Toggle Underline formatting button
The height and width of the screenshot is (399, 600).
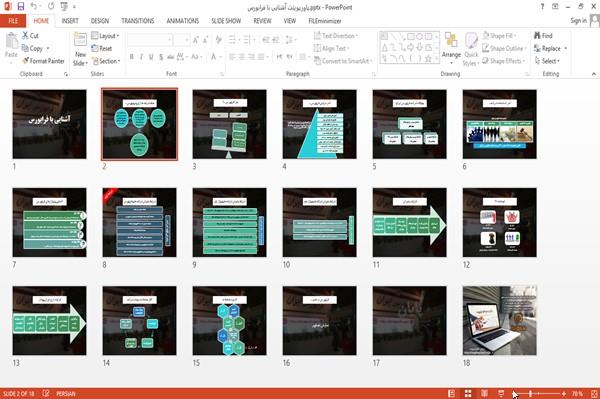pyautogui.click(x=151, y=57)
